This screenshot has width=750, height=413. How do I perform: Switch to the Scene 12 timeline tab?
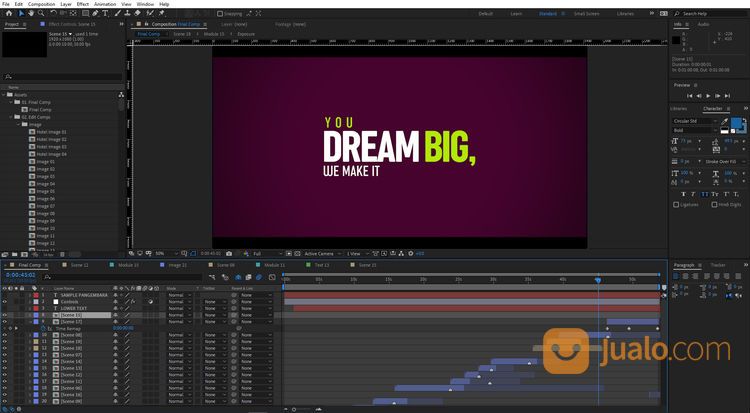coord(79,265)
